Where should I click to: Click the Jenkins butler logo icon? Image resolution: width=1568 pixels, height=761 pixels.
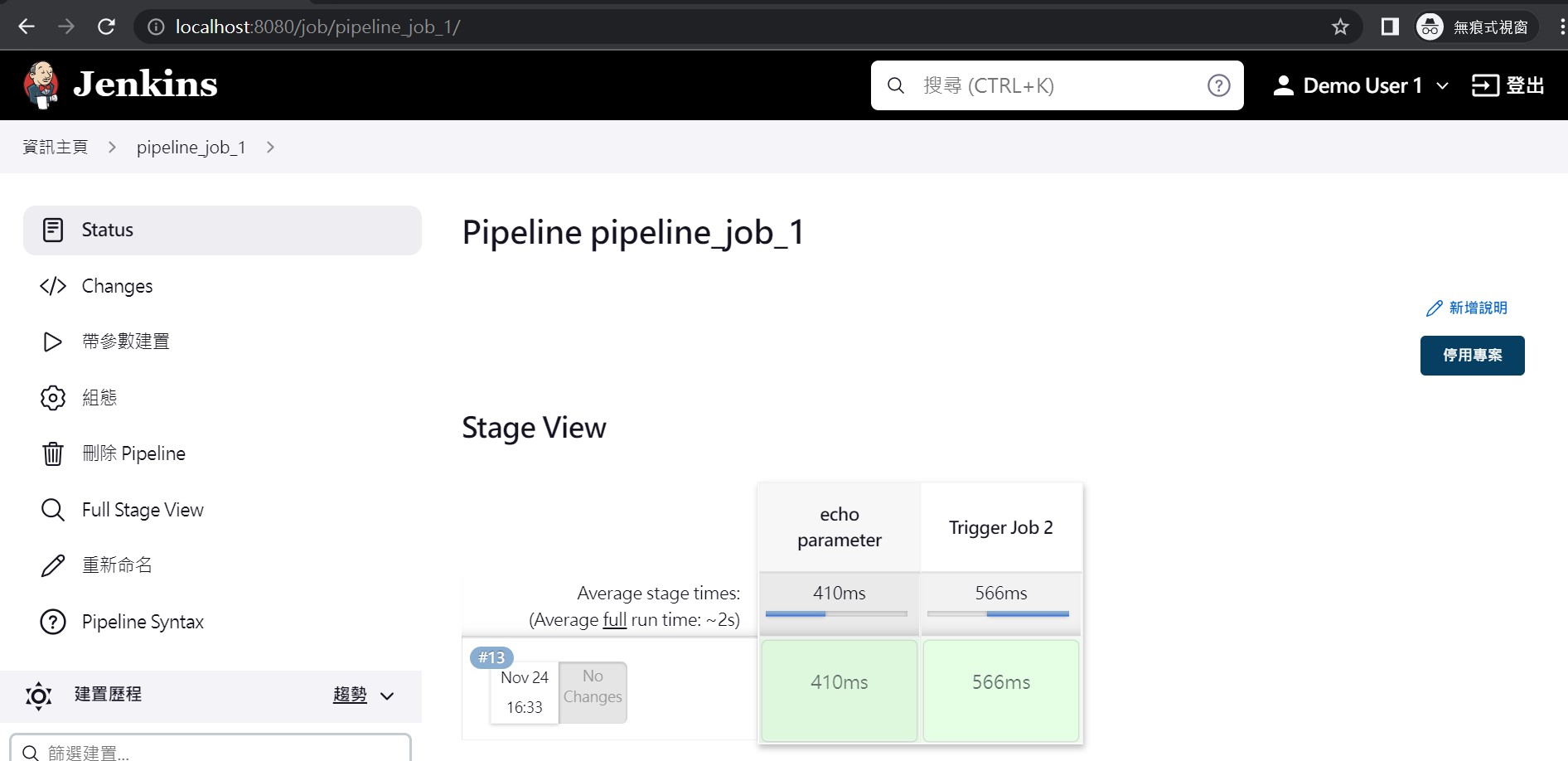point(41,85)
